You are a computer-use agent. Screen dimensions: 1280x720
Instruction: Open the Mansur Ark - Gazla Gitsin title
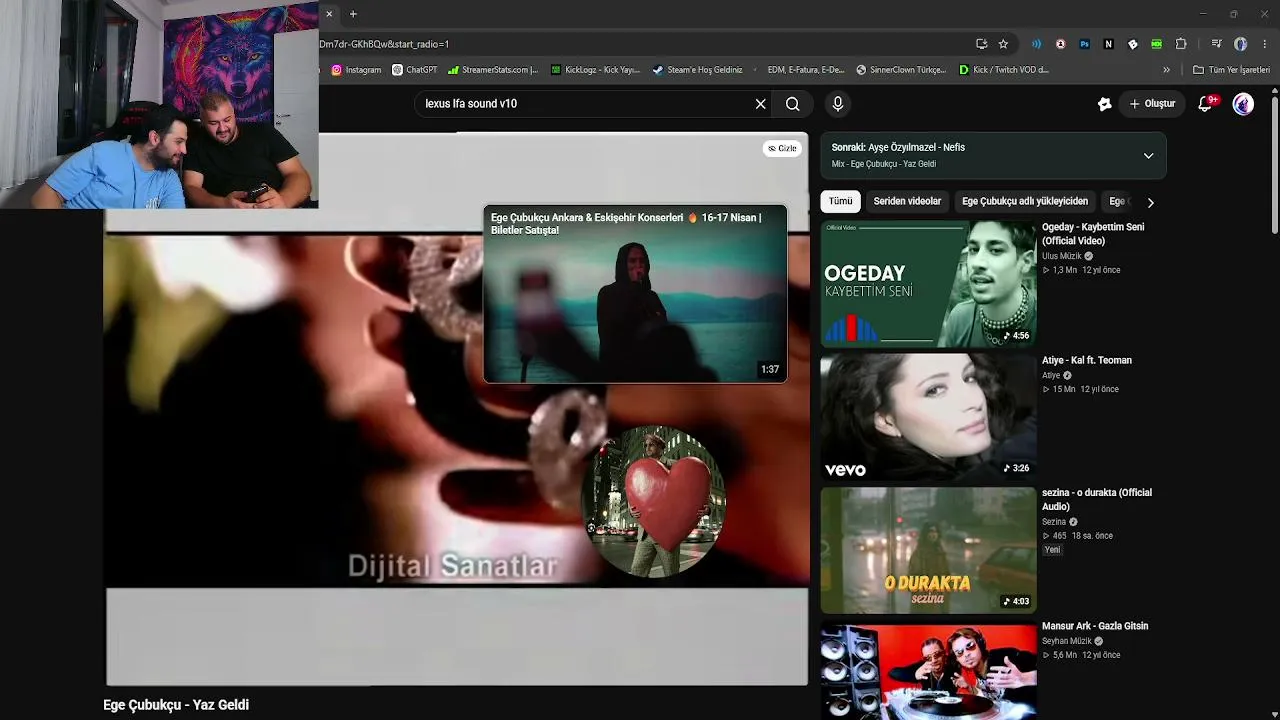point(1095,626)
